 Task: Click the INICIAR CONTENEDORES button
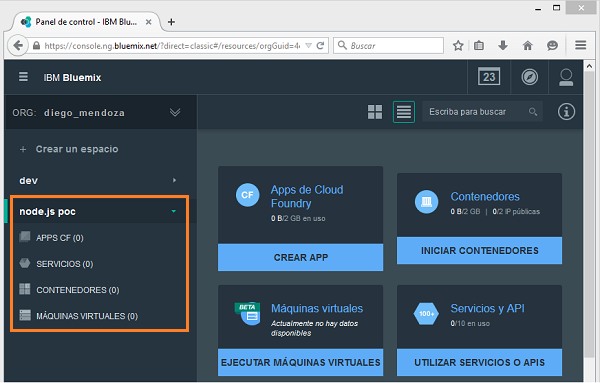point(479,250)
